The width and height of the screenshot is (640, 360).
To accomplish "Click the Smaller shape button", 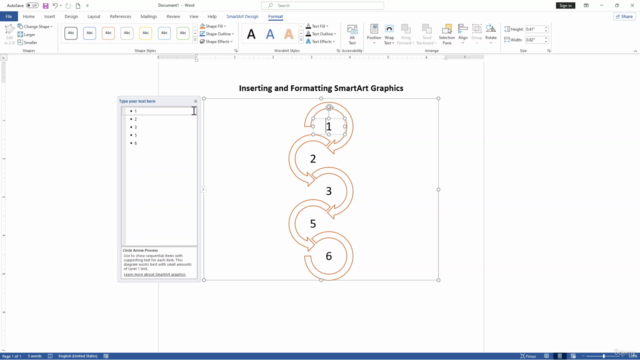I will [27, 42].
